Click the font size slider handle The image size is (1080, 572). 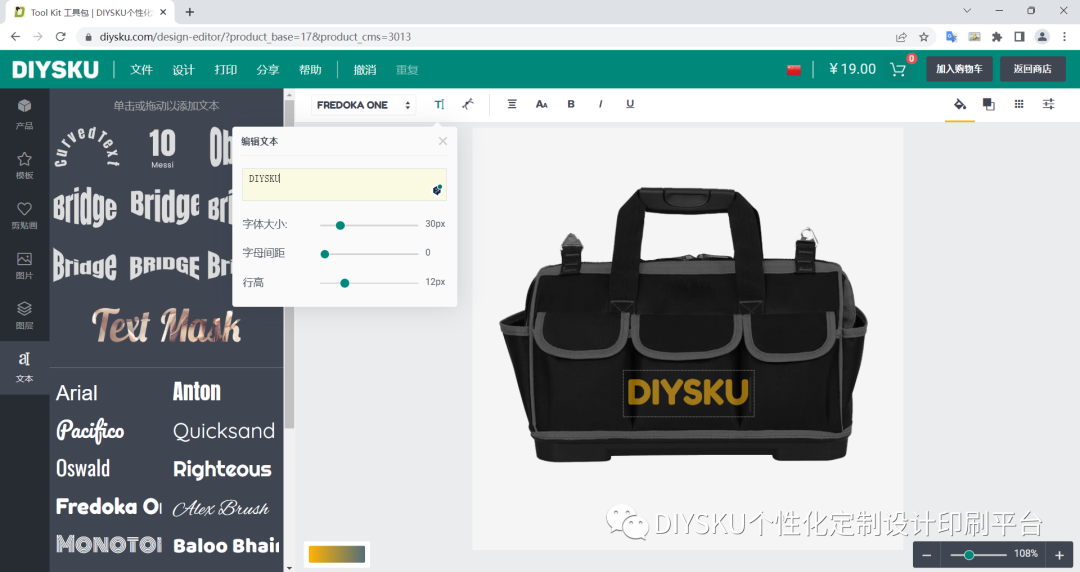pyautogui.click(x=340, y=225)
